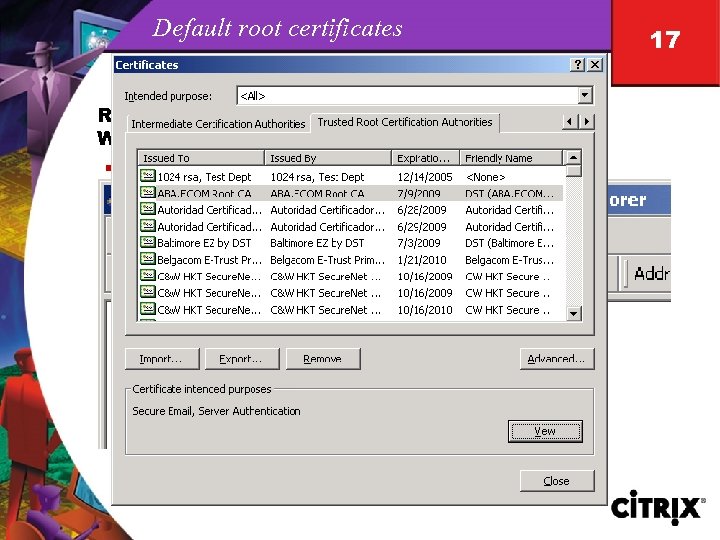
Task: Click the Baltimore EZ by DST certificate icon
Action: click(x=147, y=242)
